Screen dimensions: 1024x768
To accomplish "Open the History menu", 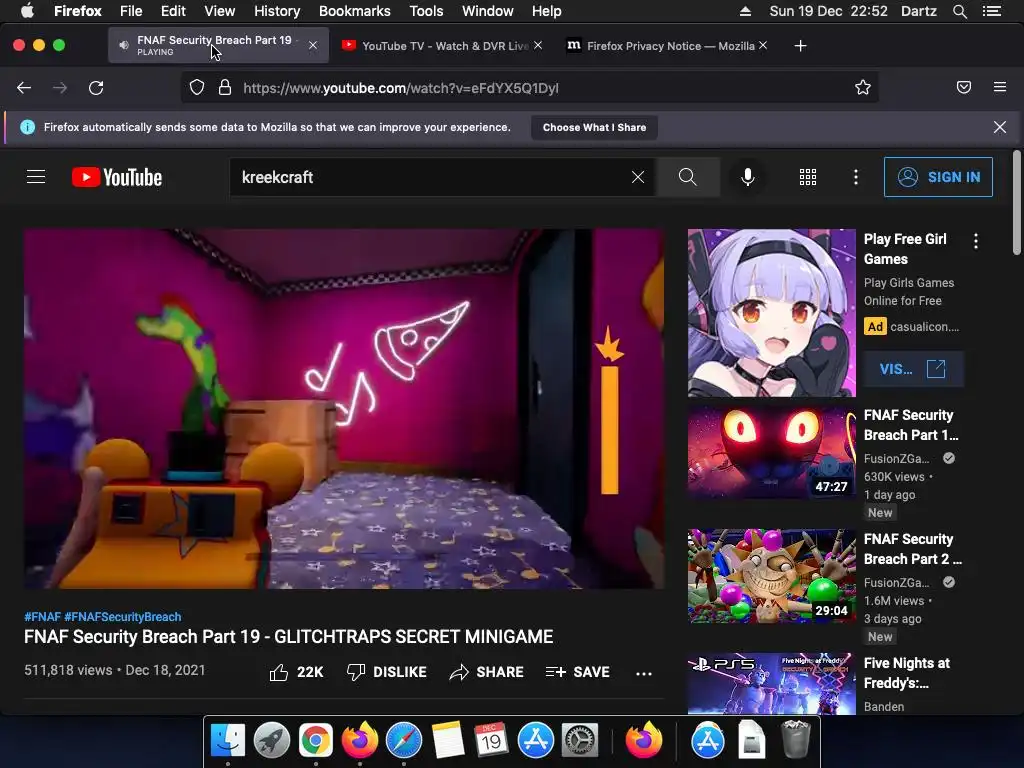I will pos(277,11).
